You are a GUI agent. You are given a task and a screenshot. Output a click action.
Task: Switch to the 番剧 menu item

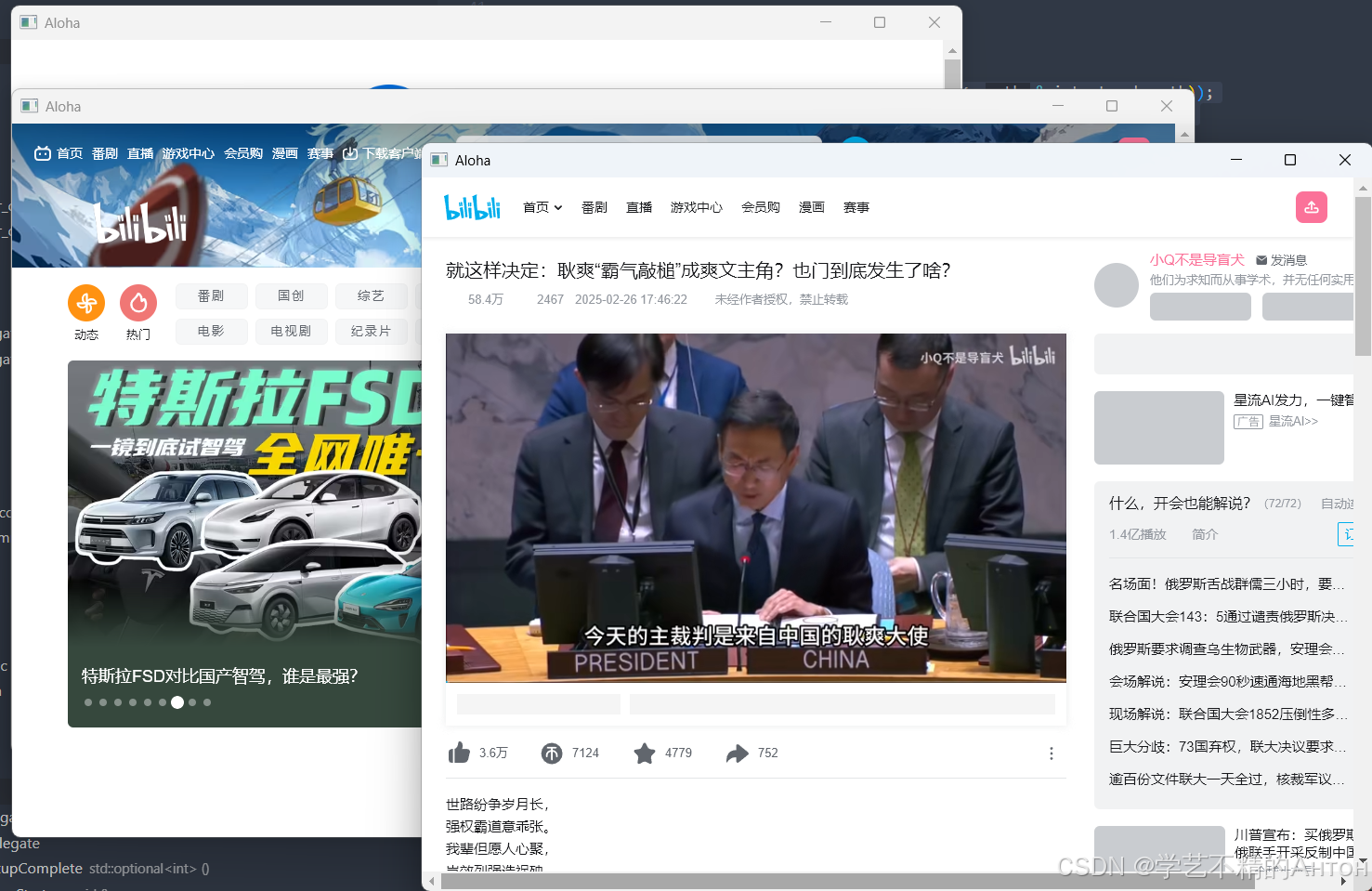tap(594, 207)
